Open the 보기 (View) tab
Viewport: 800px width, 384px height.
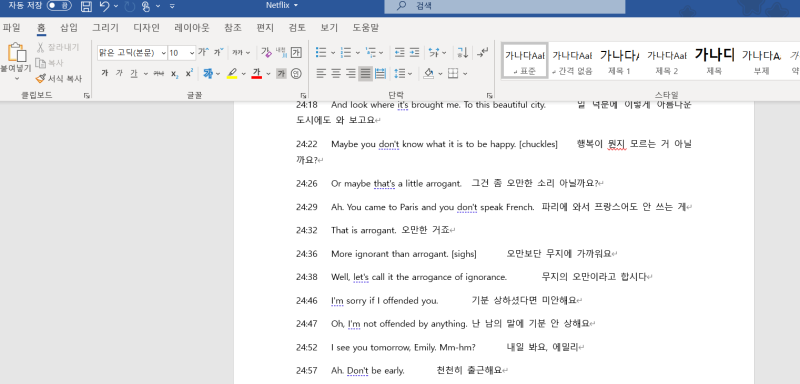[x=329, y=28]
